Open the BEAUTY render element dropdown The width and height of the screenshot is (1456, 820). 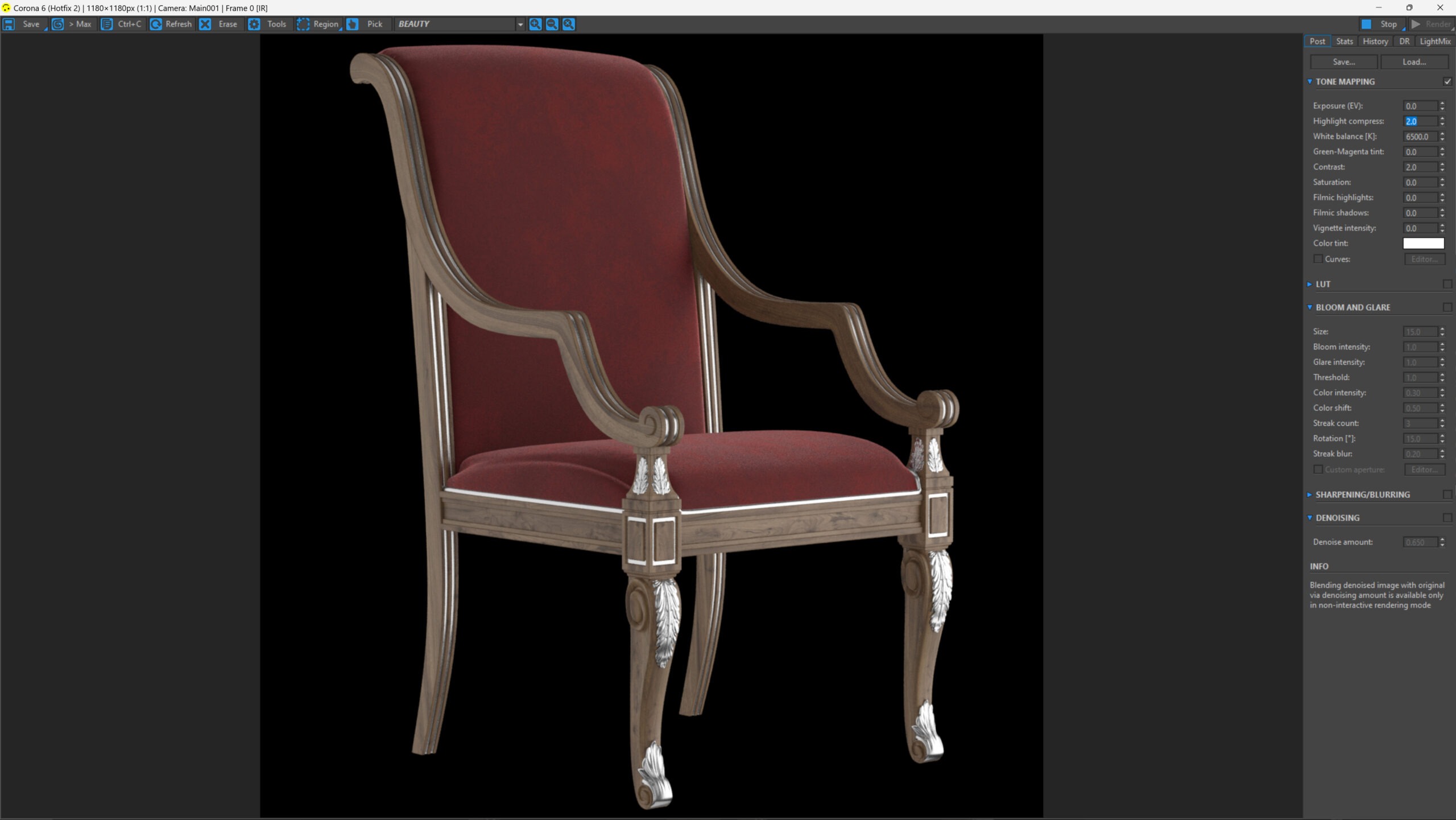tap(519, 24)
